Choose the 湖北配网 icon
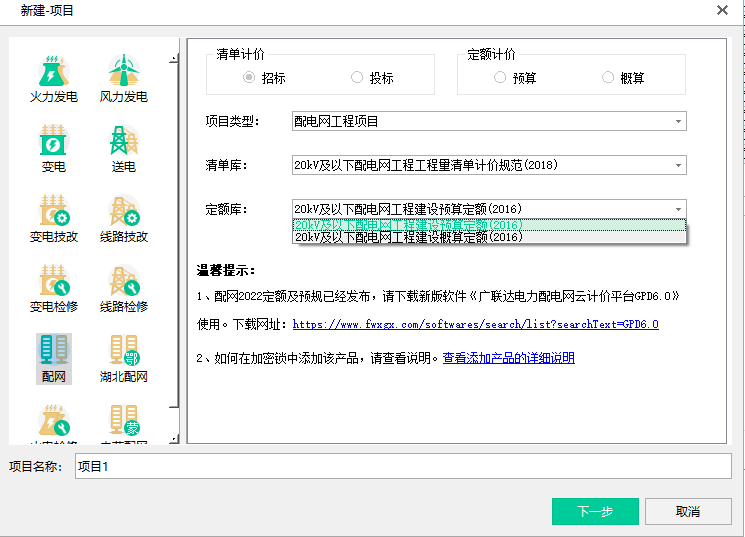The image size is (745, 537). (124, 359)
